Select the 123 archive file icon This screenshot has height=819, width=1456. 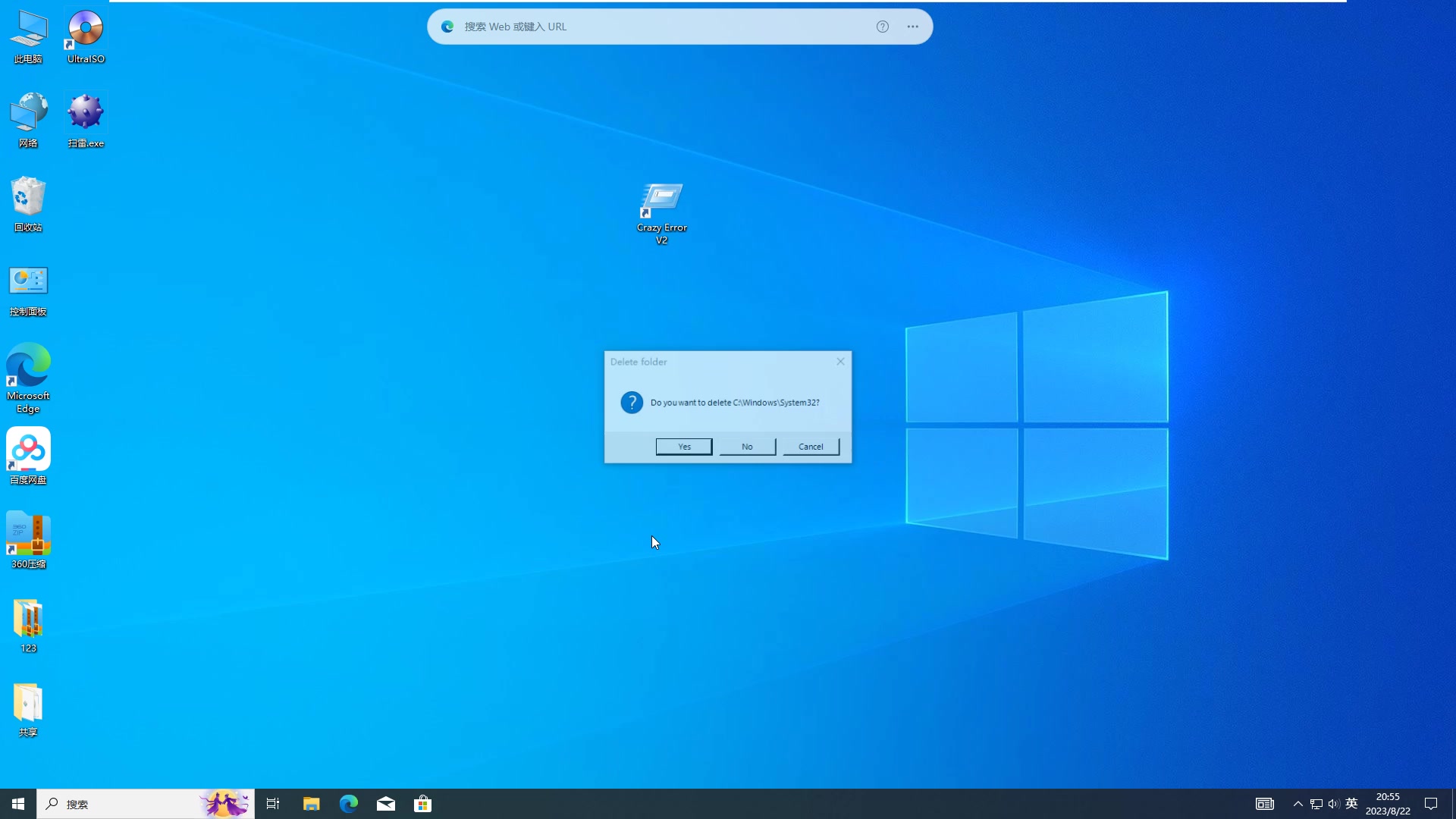pyautogui.click(x=28, y=619)
